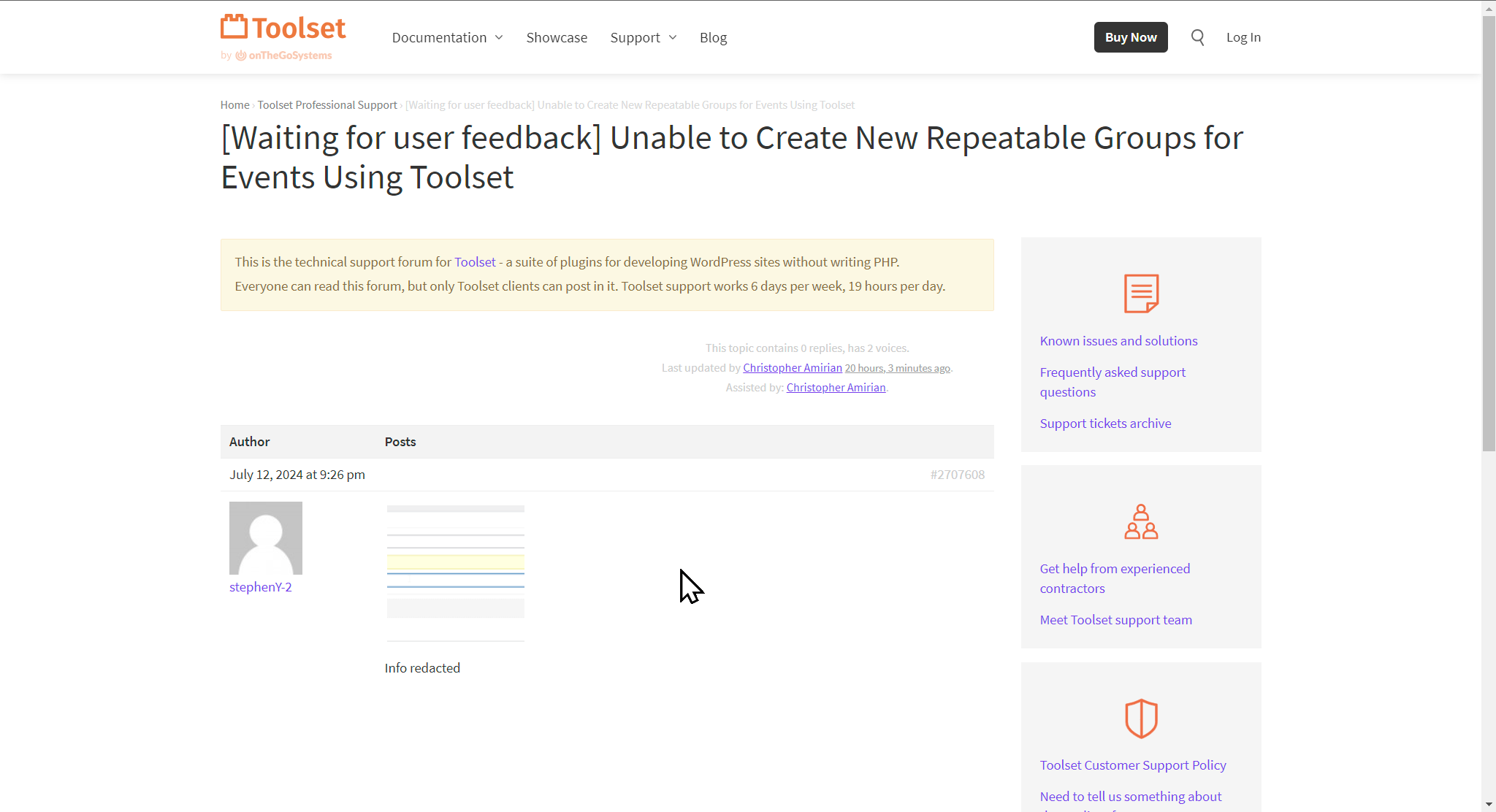Open the attached screenshot thumbnail in post
Image resolution: width=1496 pixels, height=812 pixels.
pos(456,572)
